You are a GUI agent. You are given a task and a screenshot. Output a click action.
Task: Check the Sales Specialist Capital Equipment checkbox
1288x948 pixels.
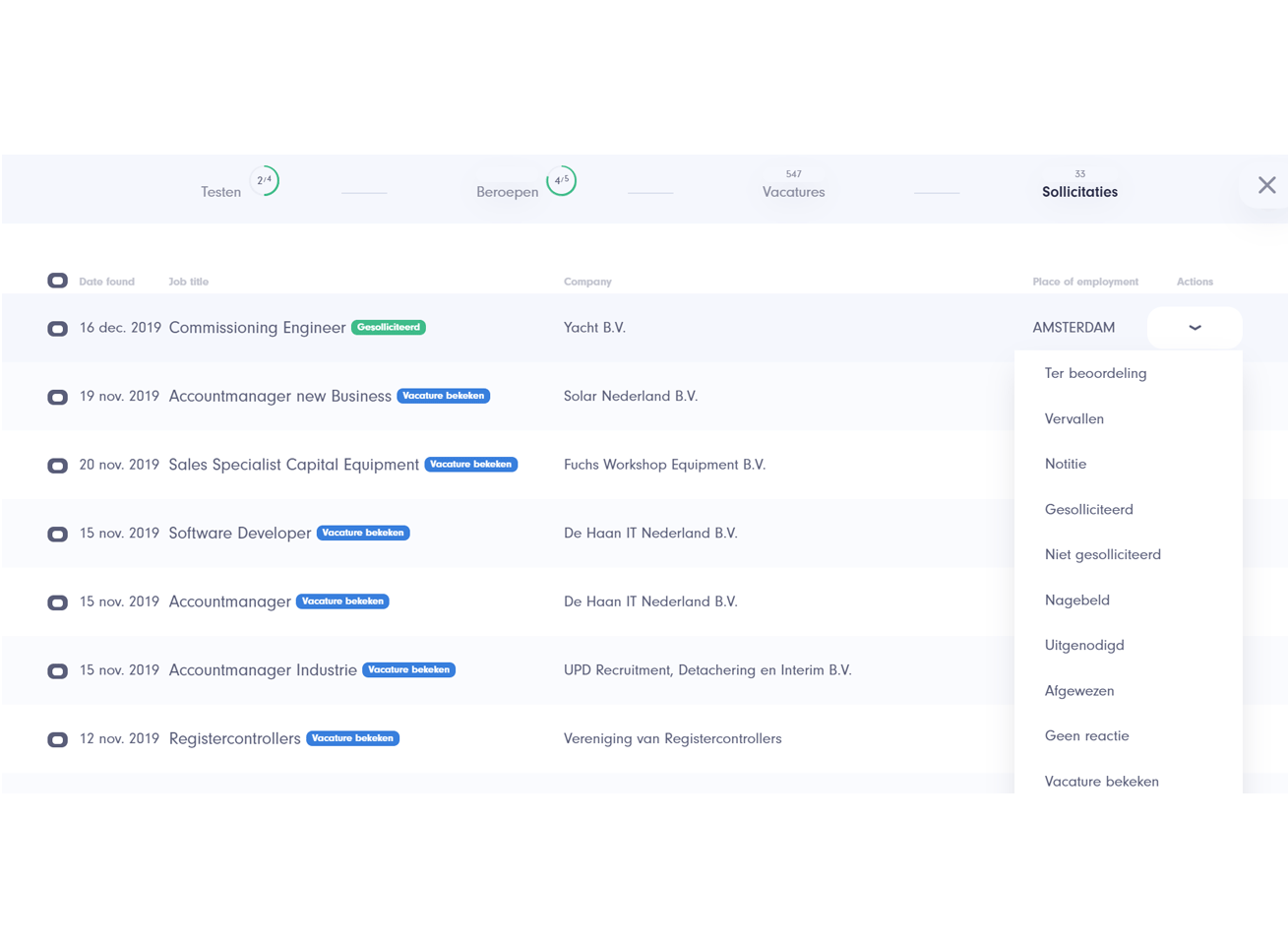click(x=57, y=465)
